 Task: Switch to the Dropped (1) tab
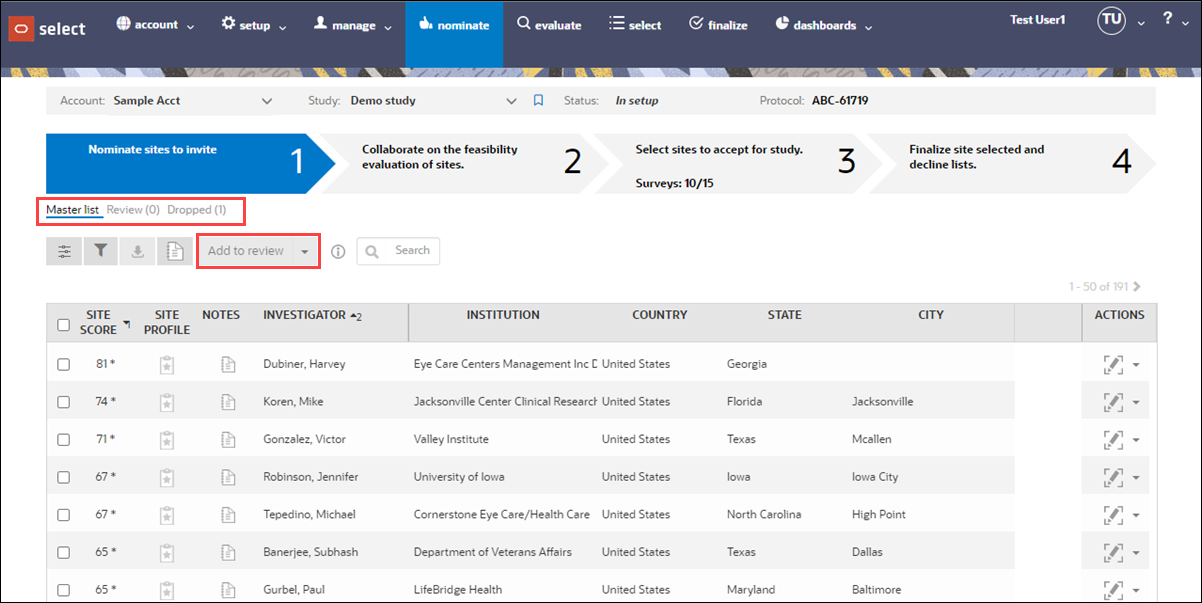[x=196, y=210]
